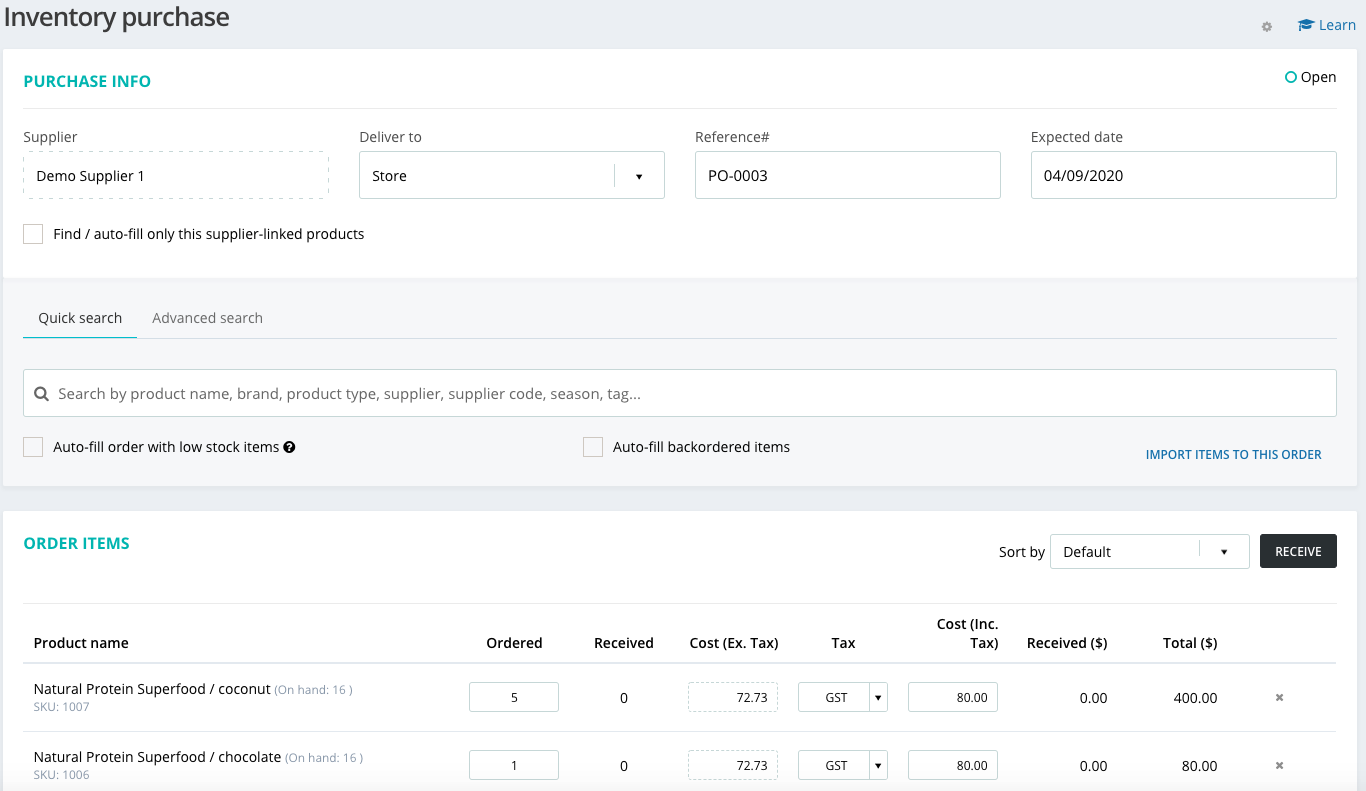Click the Received ($) column header
The height and width of the screenshot is (791, 1366).
[x=1067, y=643]
